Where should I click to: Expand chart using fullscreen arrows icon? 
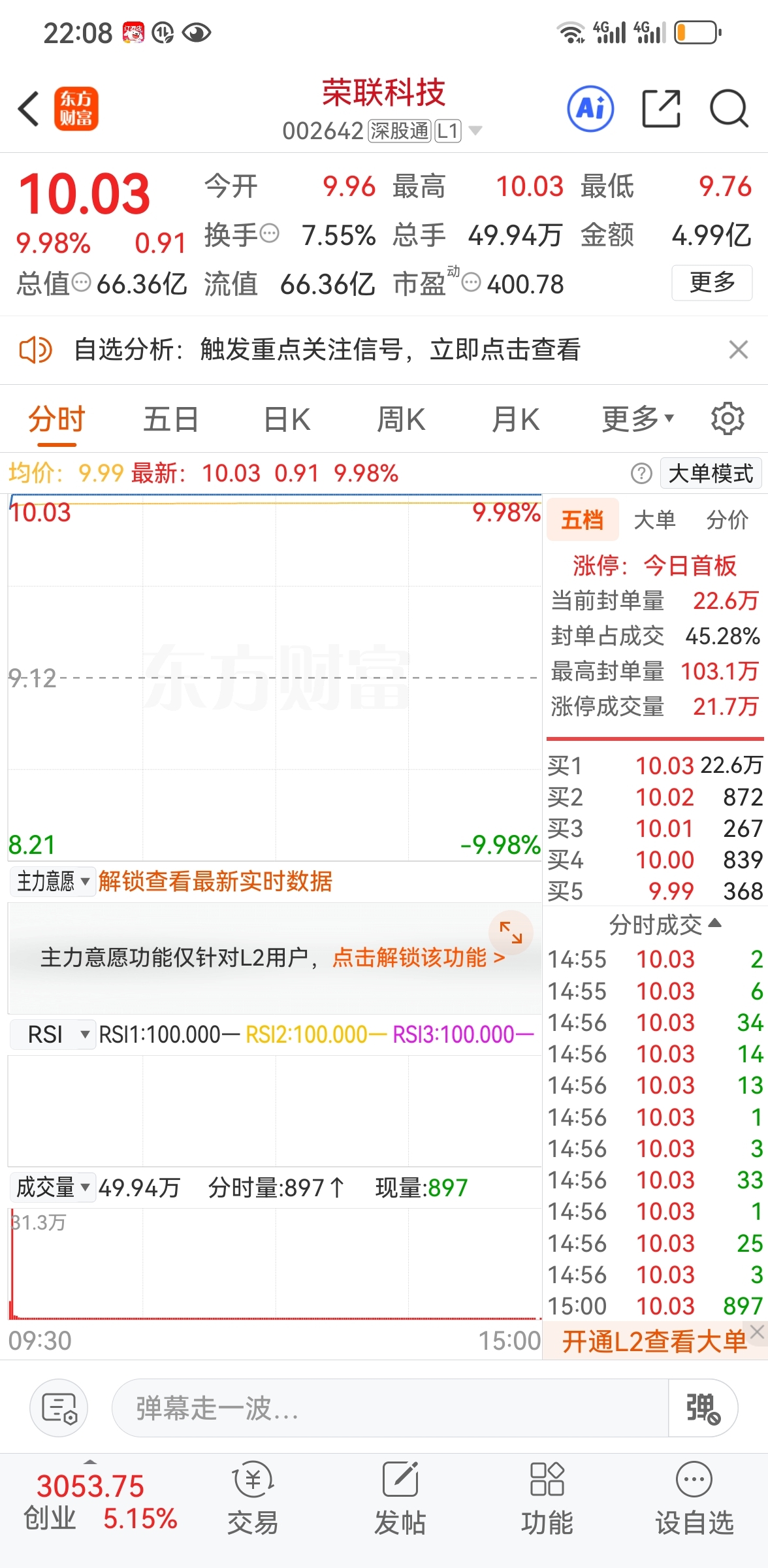click(x=511, y=932)
